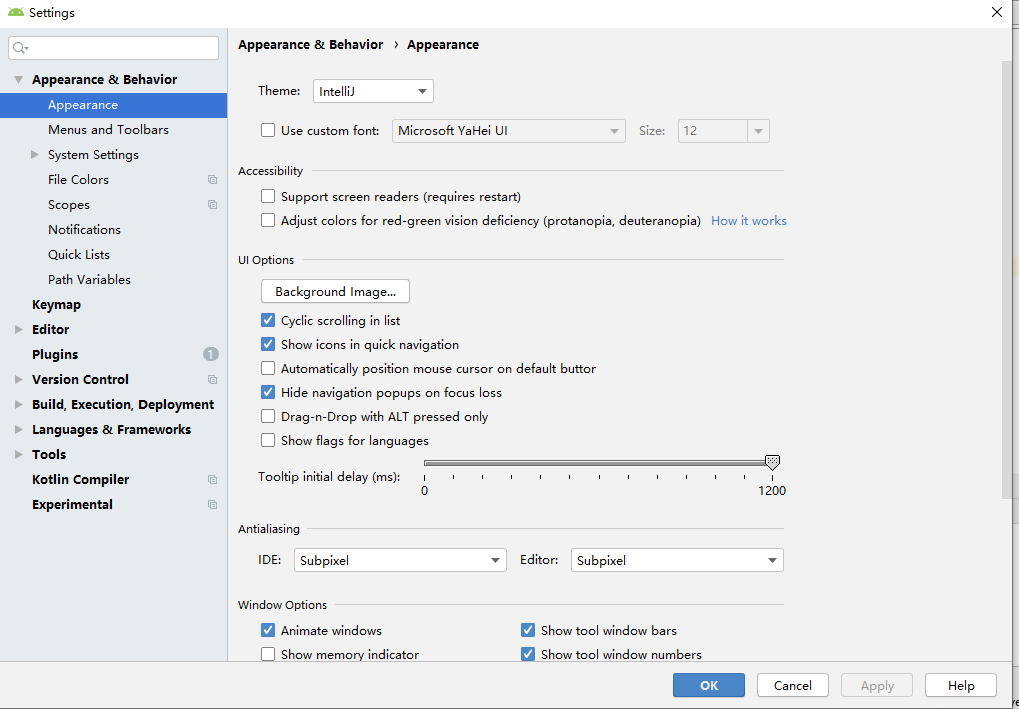Open the IDE antialiasing dropdown
Viewport: 1019px width, 709px height.
coord(400,561)
